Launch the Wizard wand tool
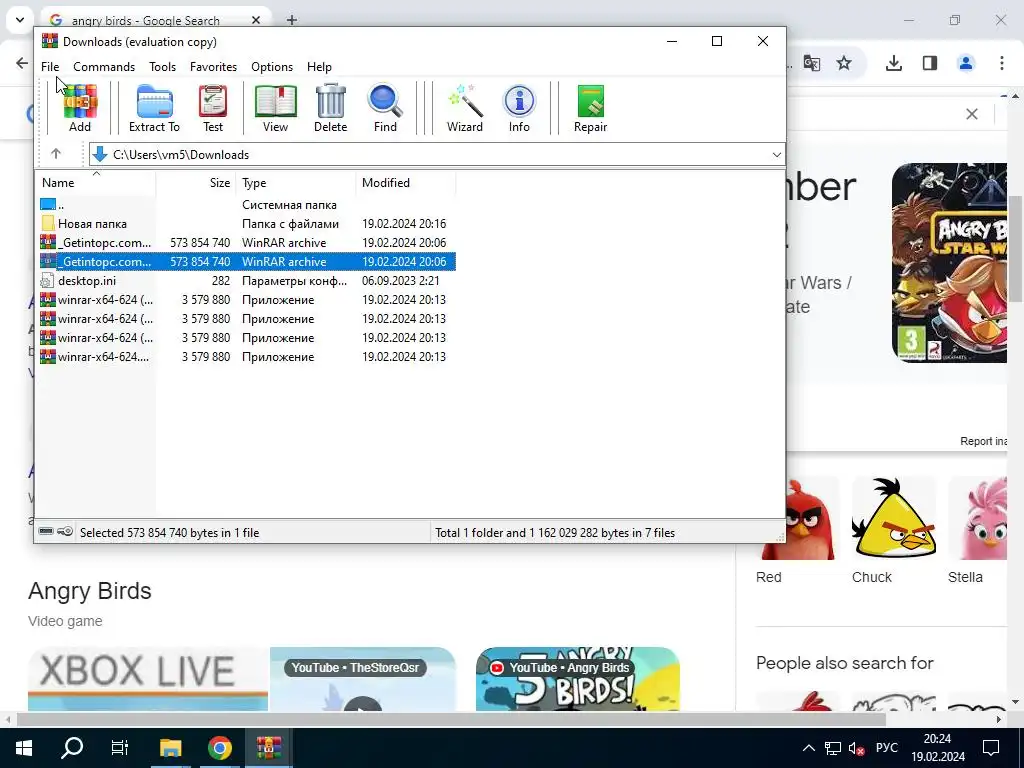1024x768 pixels. click(465, 108)
